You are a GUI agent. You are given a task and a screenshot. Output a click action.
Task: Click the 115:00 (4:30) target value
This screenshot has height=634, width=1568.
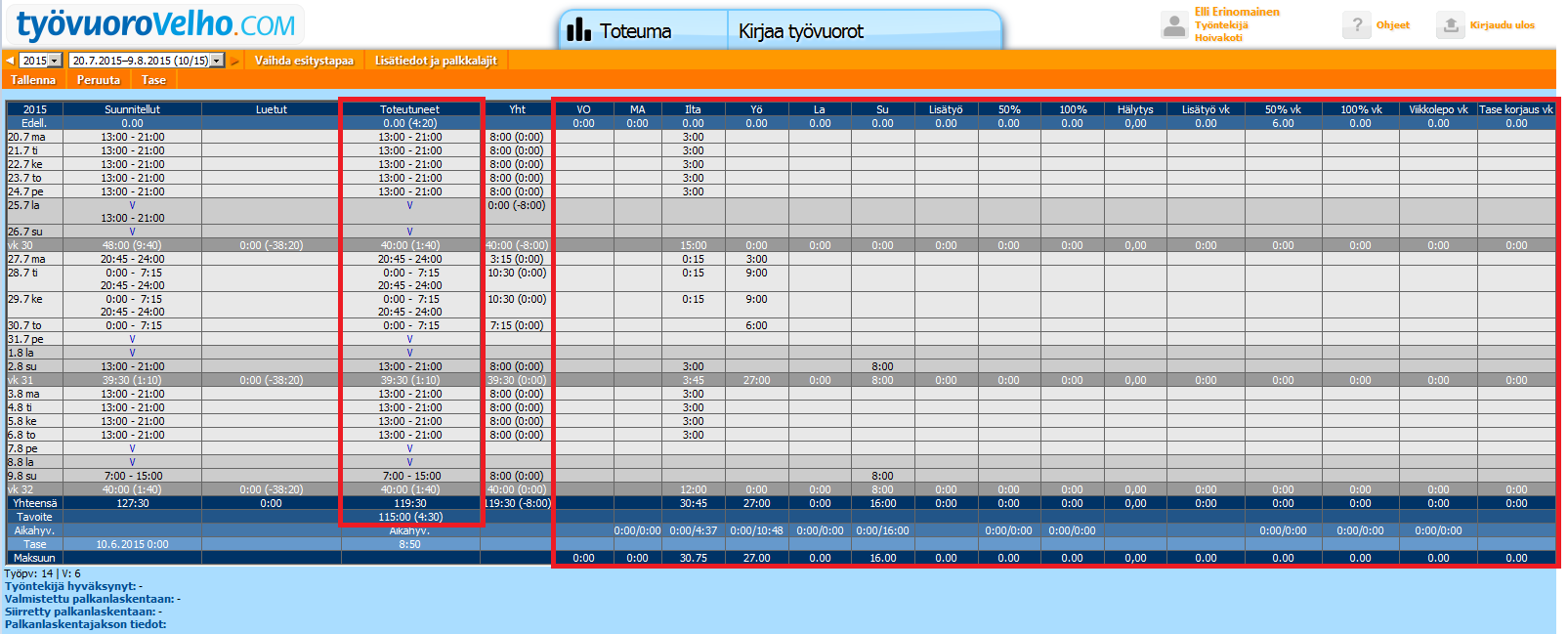click(x=410, y=517)
